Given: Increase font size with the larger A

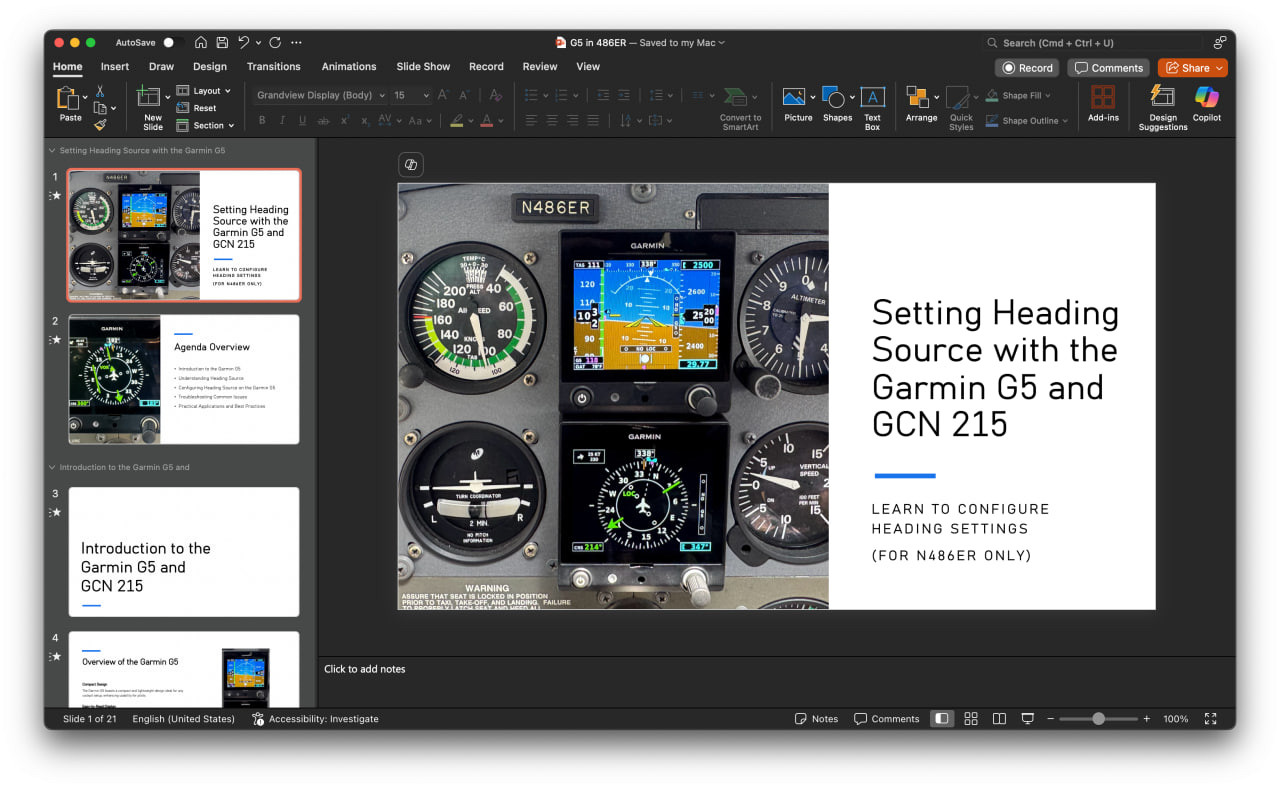Looking at the screenshot, I should pyautogui.click(x=443, y=95).
